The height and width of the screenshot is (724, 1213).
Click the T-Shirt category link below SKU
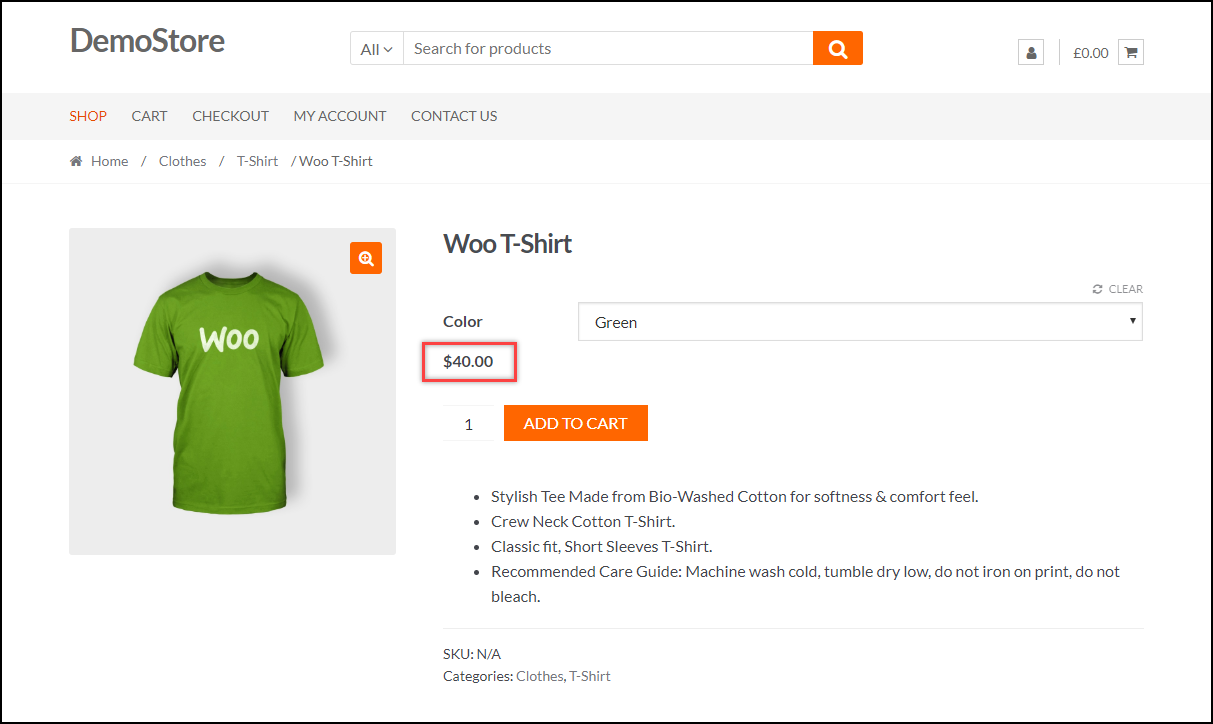click(x=590, y=676)
